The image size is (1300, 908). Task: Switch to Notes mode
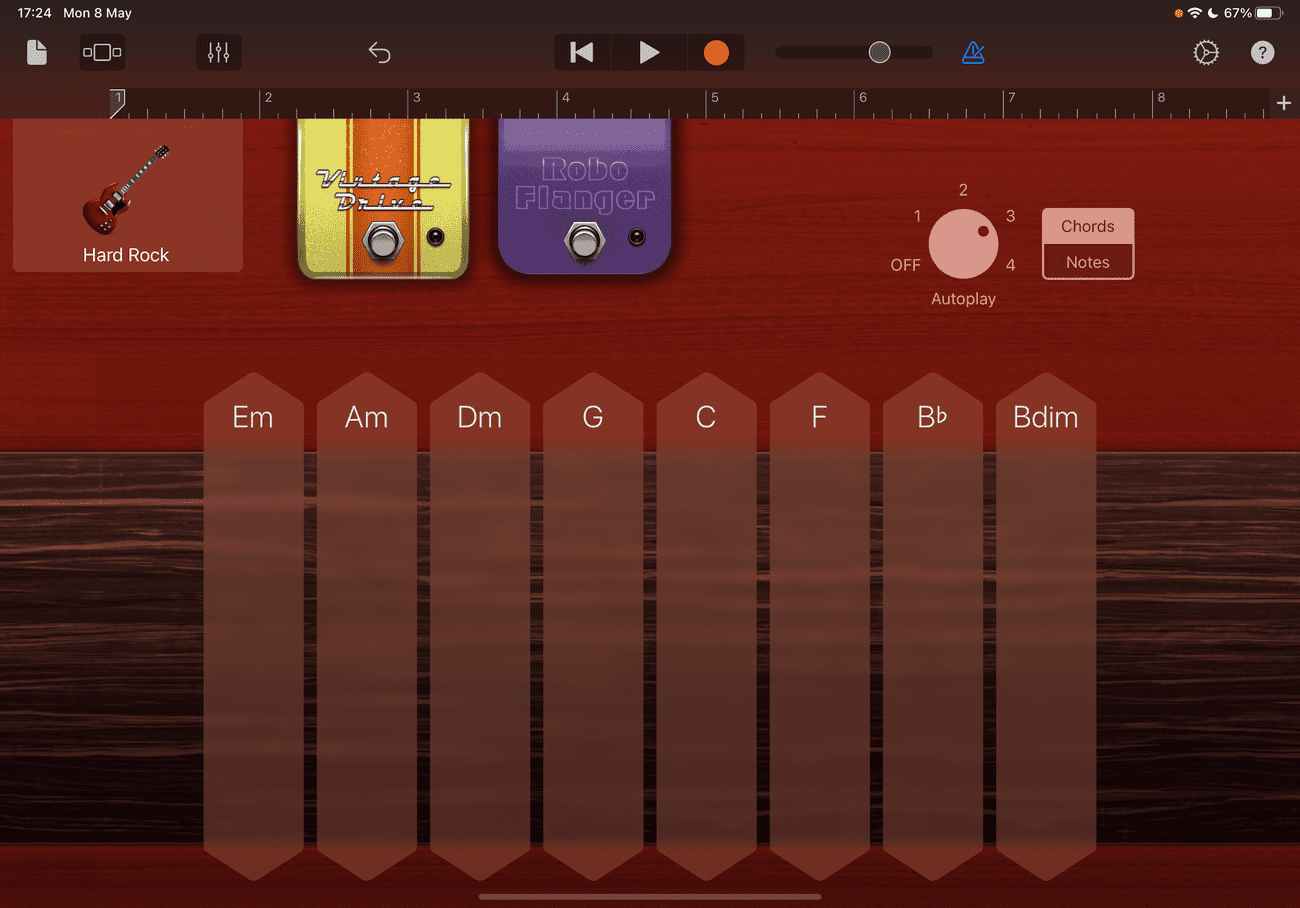coord(1087,261)
